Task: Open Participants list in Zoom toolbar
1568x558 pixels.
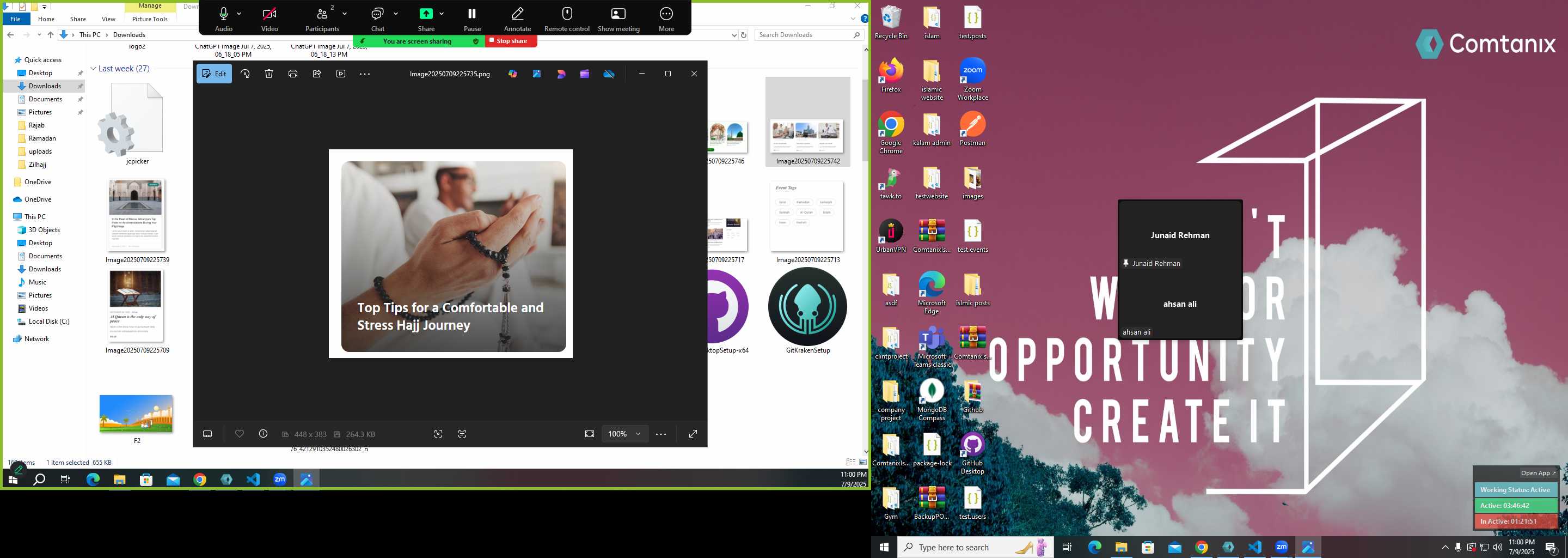Action: point(322,19)
